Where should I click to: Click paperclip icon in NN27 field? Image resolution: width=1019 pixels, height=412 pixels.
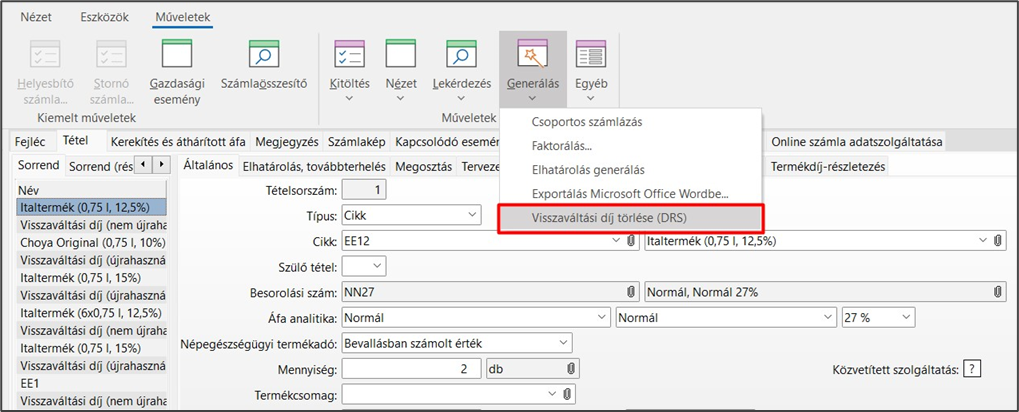[630, 292]
